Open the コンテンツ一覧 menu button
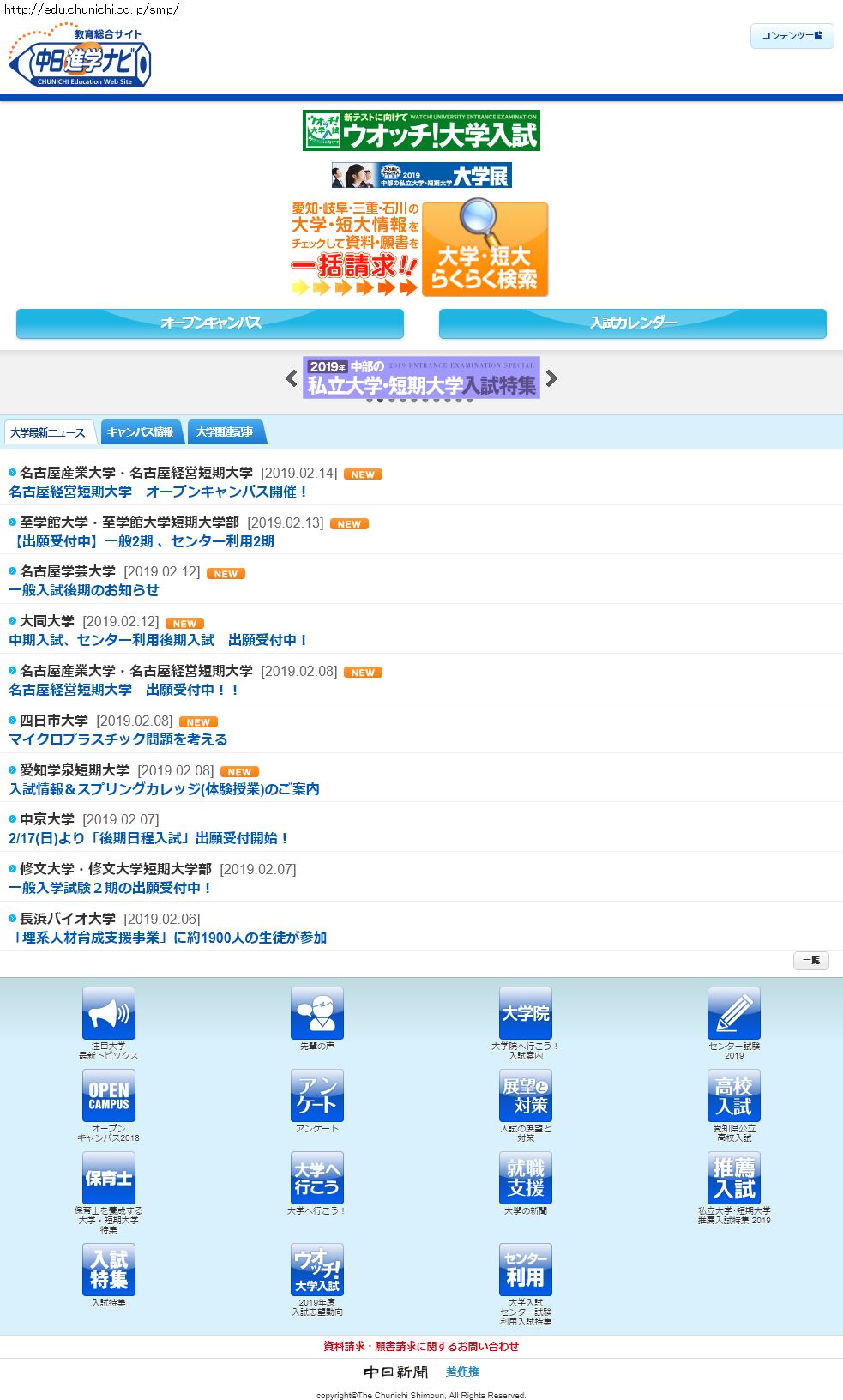The width and height of the screenshot is (843, 1400). tap(792, 35)
